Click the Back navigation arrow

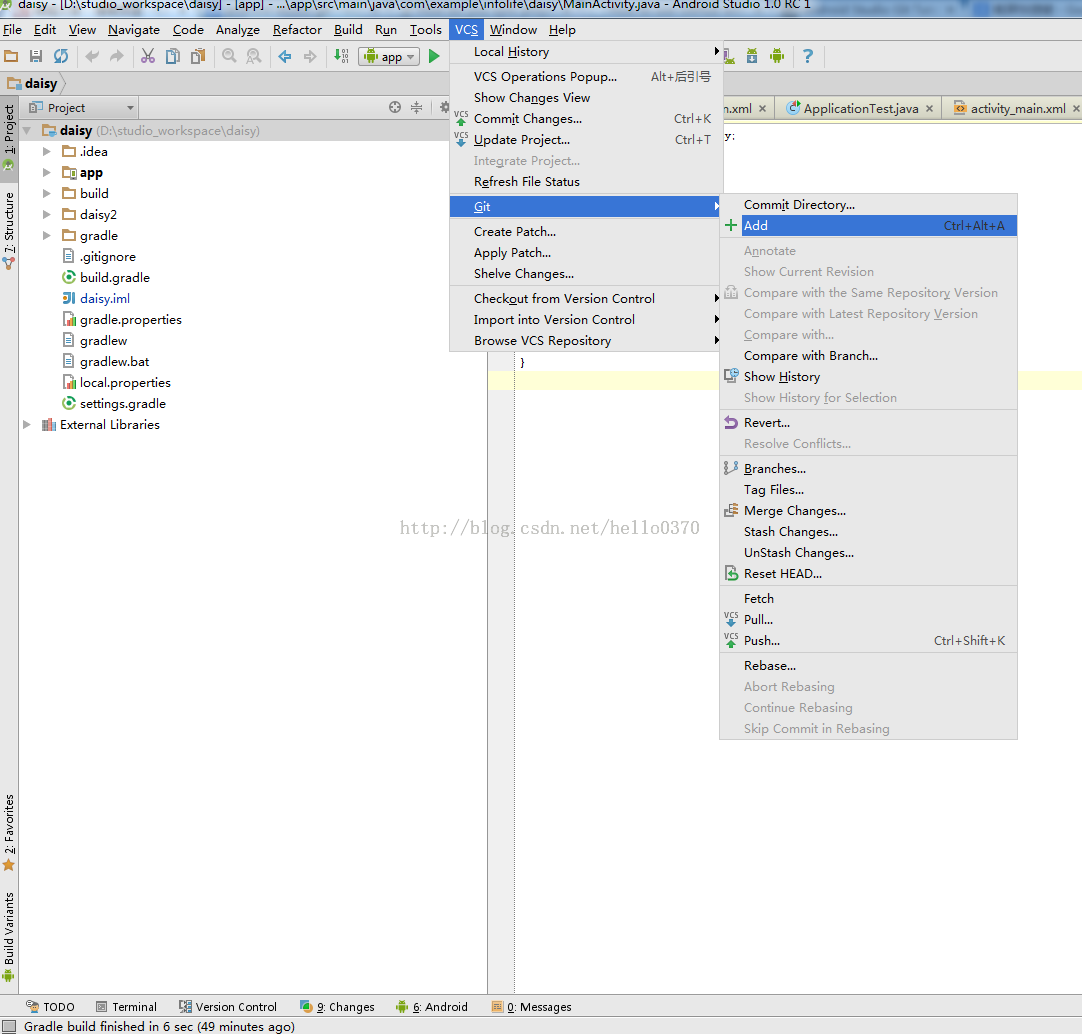pyautogui.click(x=284, y=56)
